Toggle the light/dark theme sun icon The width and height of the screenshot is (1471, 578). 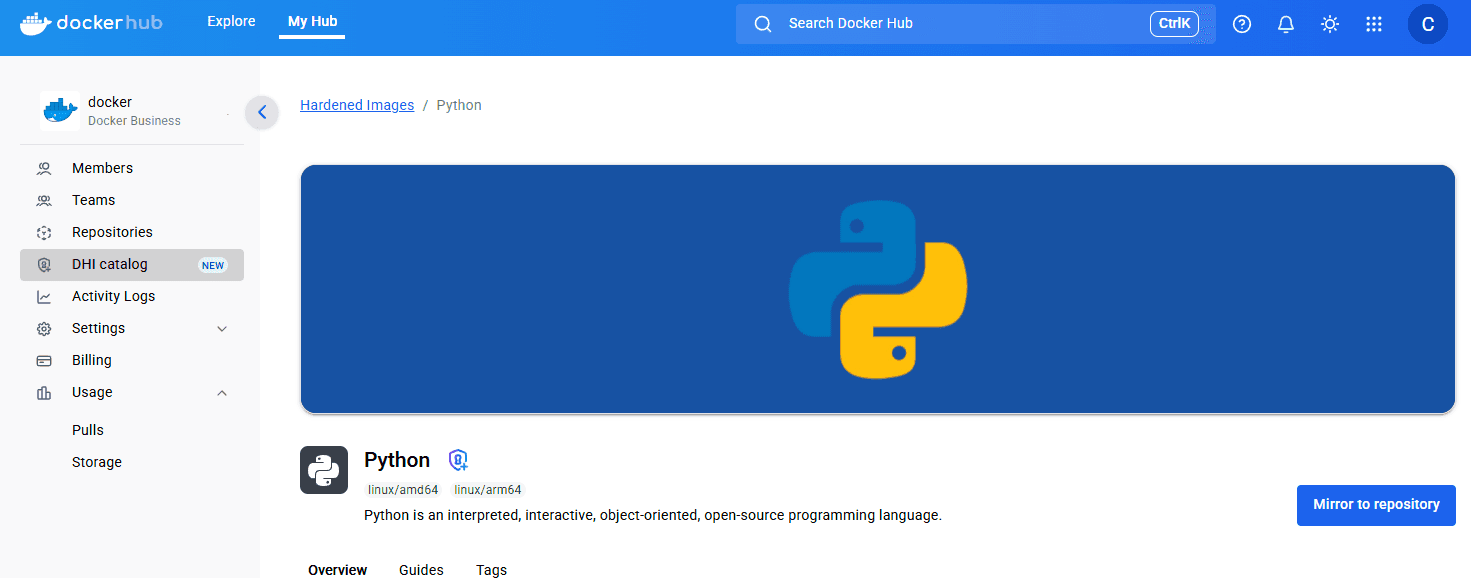(1330, 24)
